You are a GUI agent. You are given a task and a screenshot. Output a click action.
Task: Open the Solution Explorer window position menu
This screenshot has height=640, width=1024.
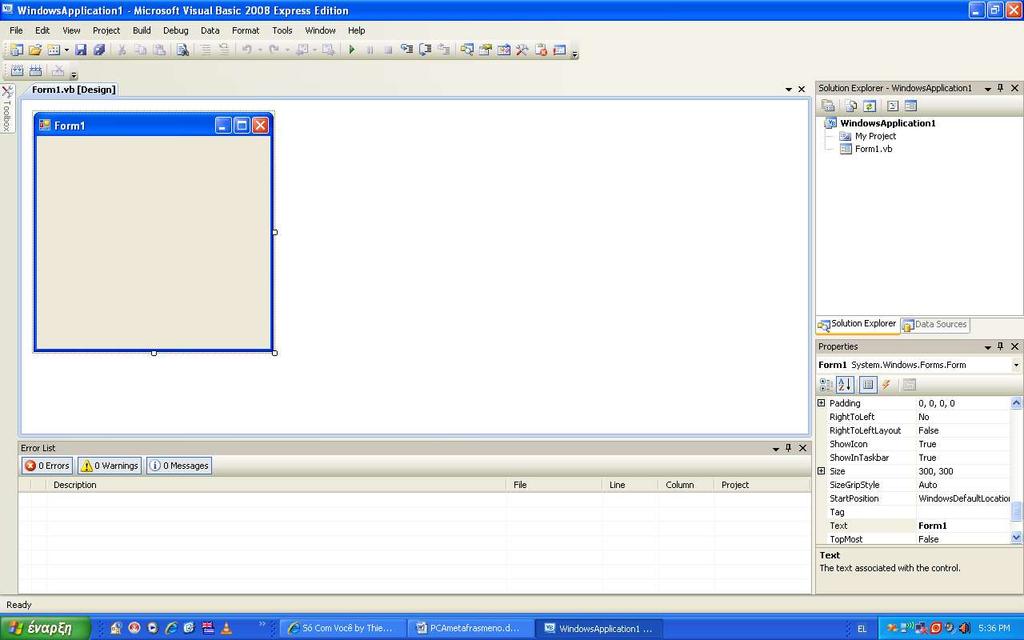click(987, 89)
